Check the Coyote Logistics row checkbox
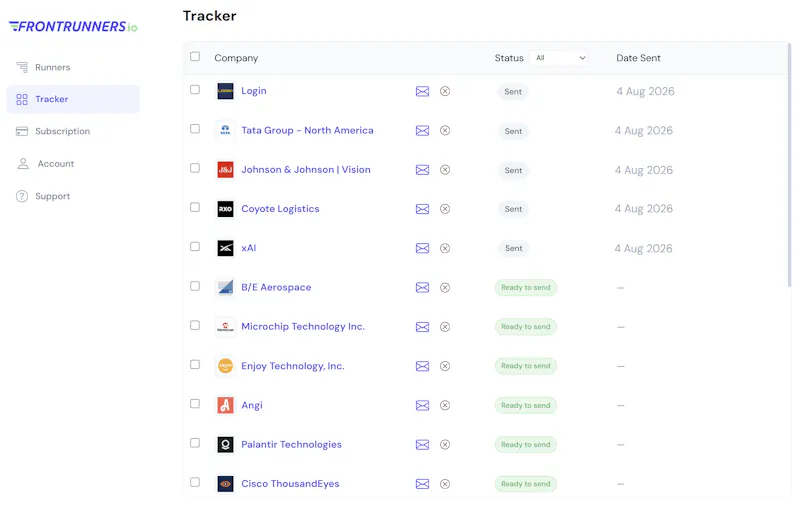The height and width of the screenshot is (512, 800). click(195, 208)
